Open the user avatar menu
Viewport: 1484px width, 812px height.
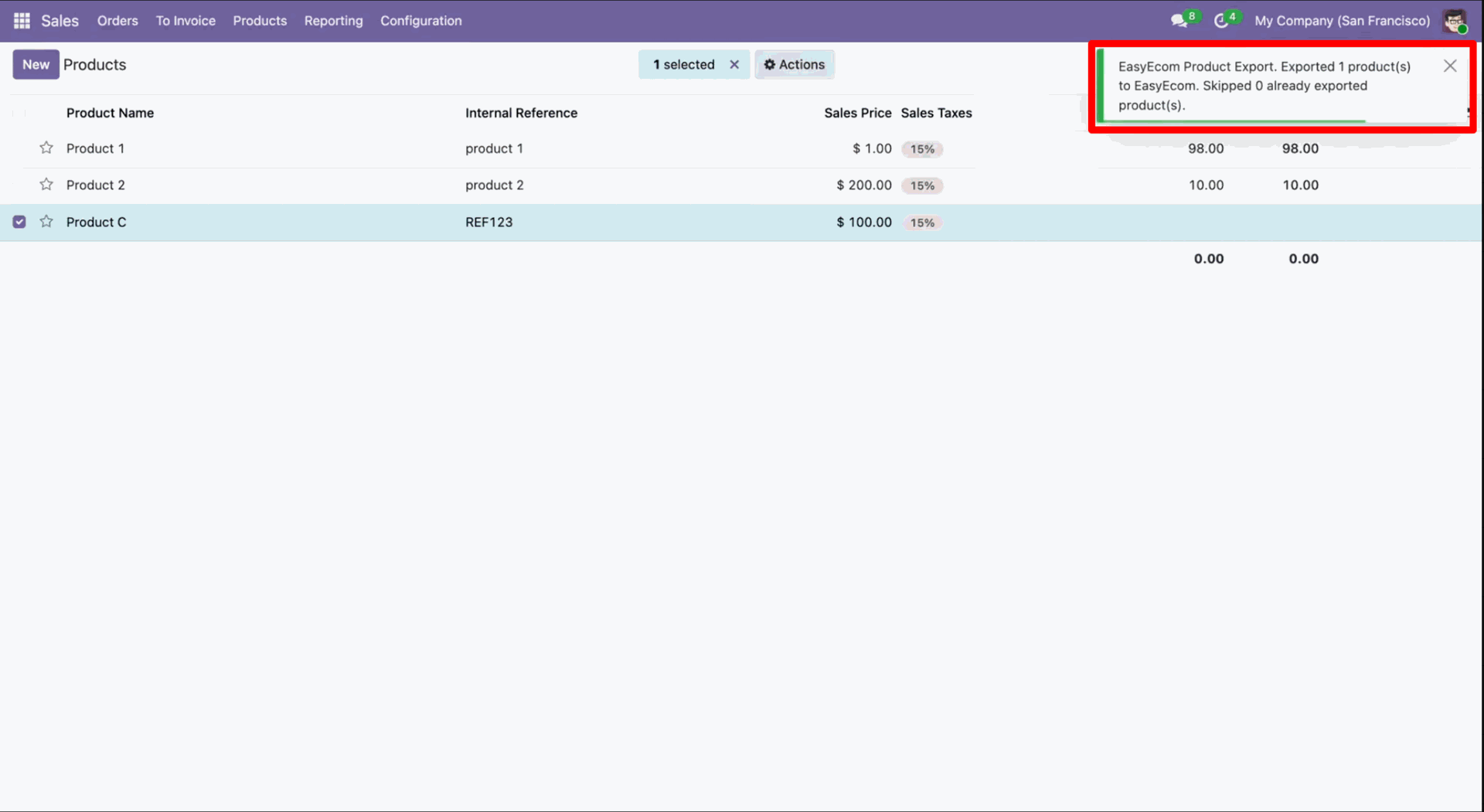[1455, 21]
